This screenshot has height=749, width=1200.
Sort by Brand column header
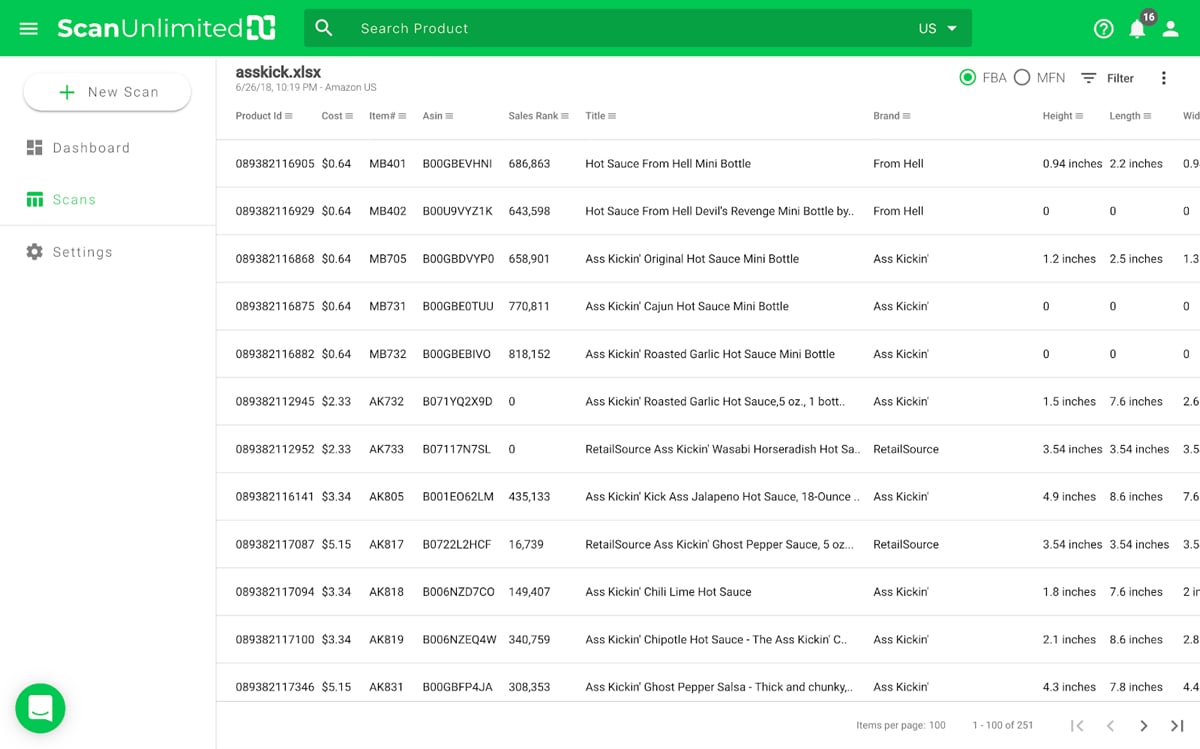pos(886,116)
